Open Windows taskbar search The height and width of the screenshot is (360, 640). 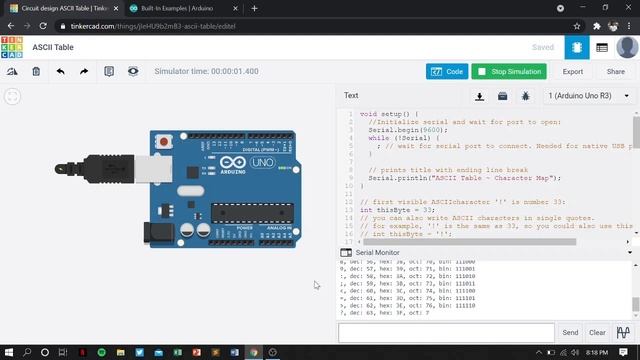pyautogui.click(x=27, y=352)
